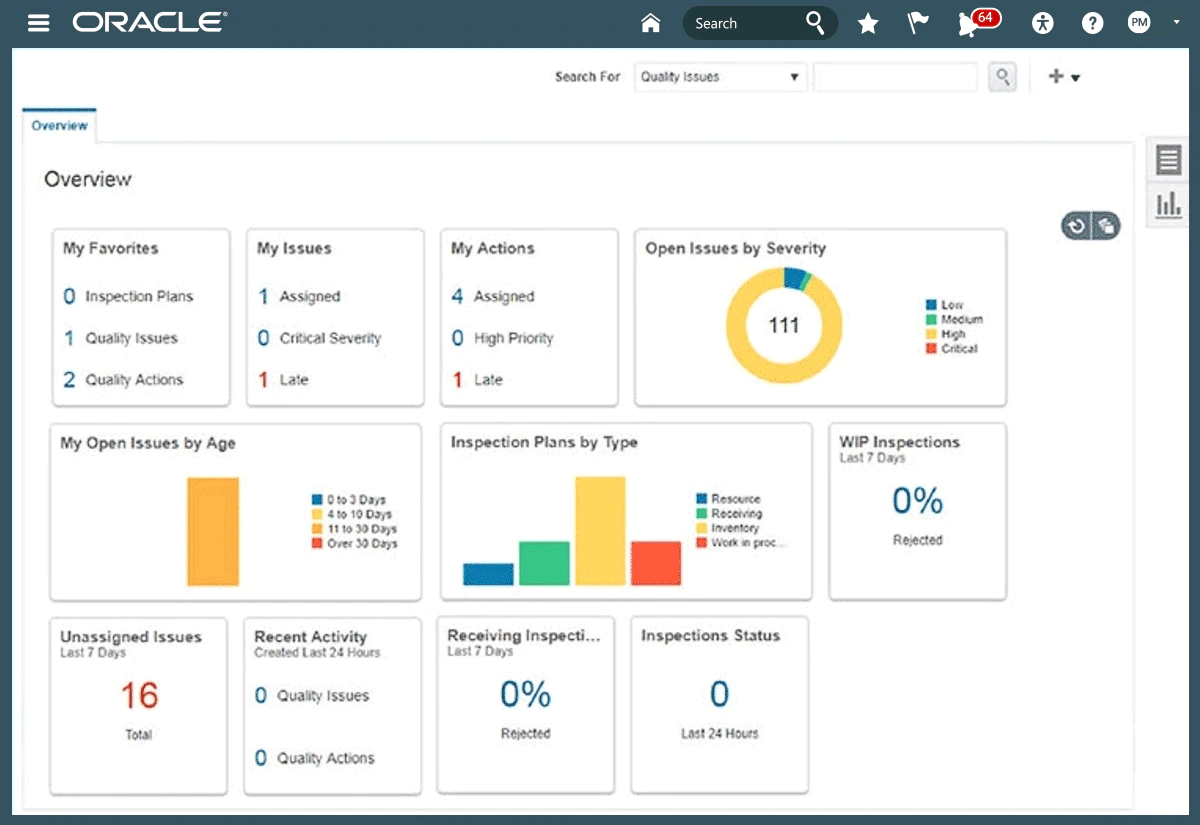Open Favorites star icon in header
The image size is (1200, 825).
pos(868,24)
